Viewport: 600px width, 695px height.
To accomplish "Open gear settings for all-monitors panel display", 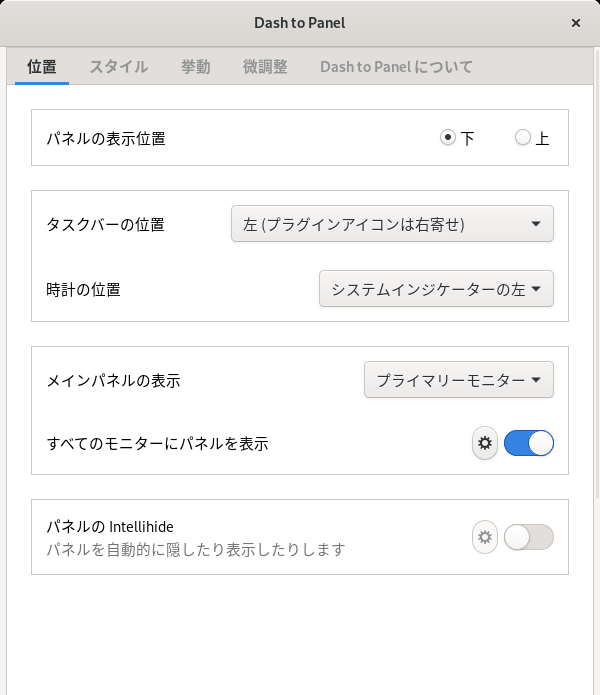I will [x=485, y=443].
